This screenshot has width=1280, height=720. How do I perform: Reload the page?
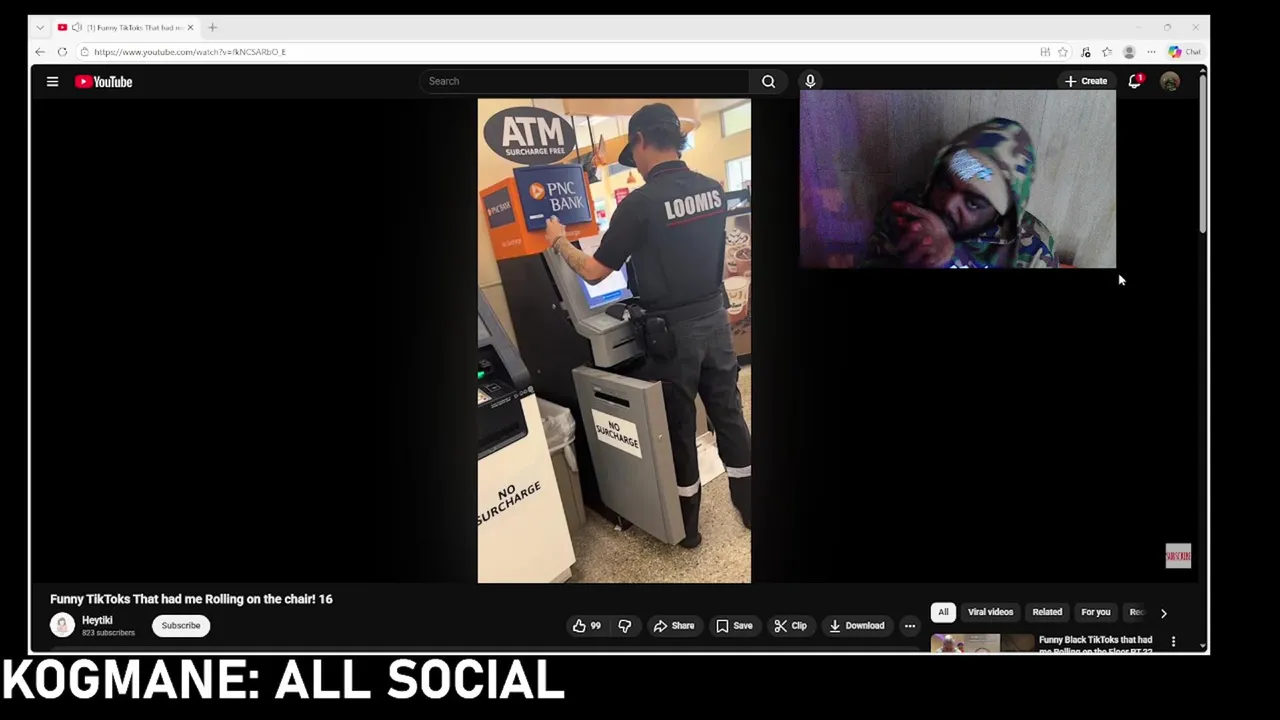coord(62,52)
